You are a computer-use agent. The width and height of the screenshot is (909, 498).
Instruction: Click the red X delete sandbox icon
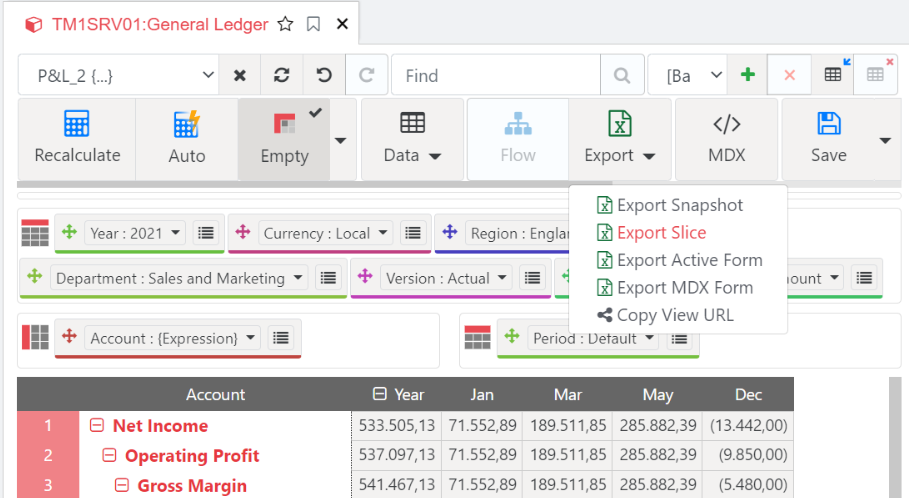[790, 75]
